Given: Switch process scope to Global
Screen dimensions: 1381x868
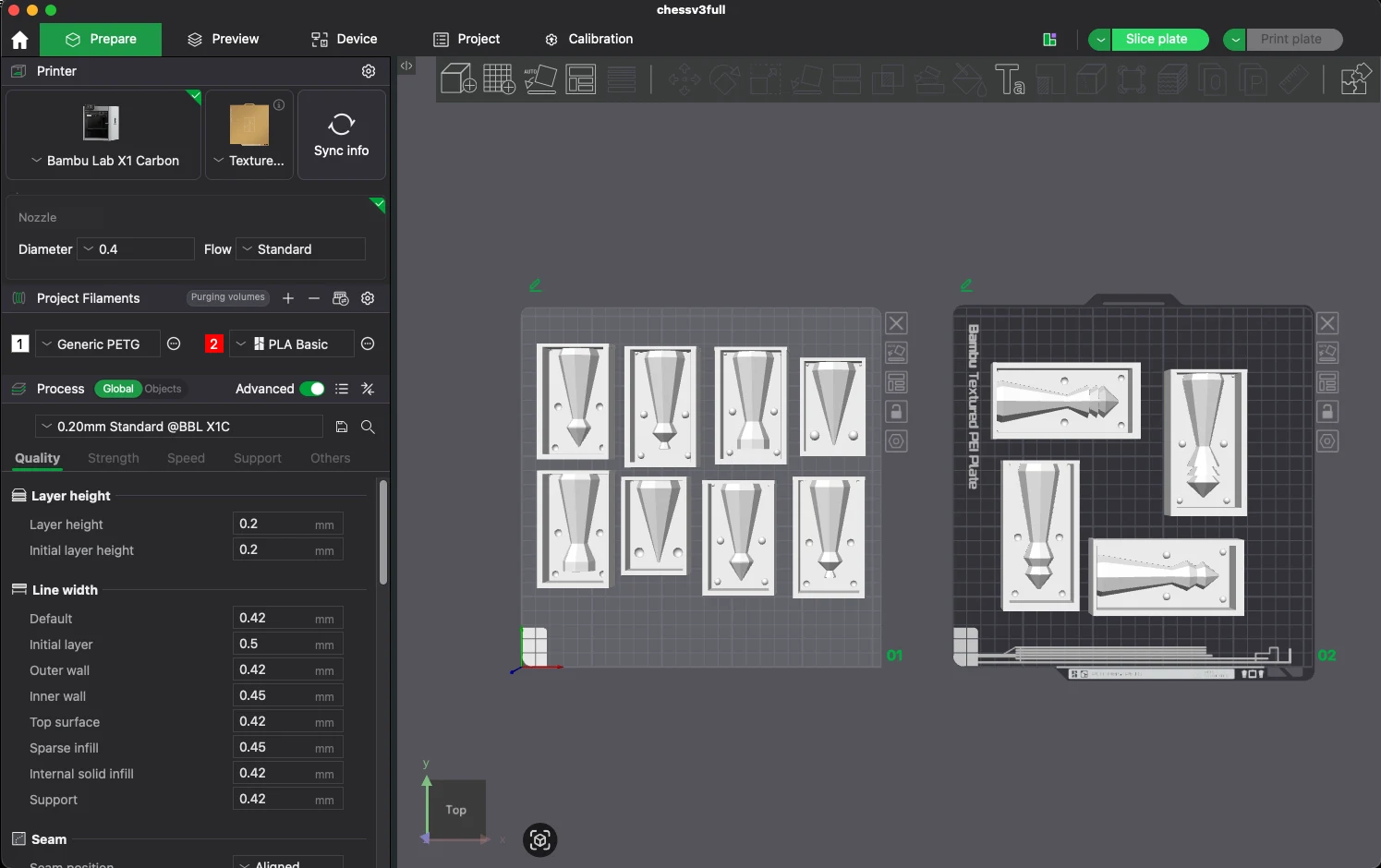Looking at the screenshot, I should [117, 389].
